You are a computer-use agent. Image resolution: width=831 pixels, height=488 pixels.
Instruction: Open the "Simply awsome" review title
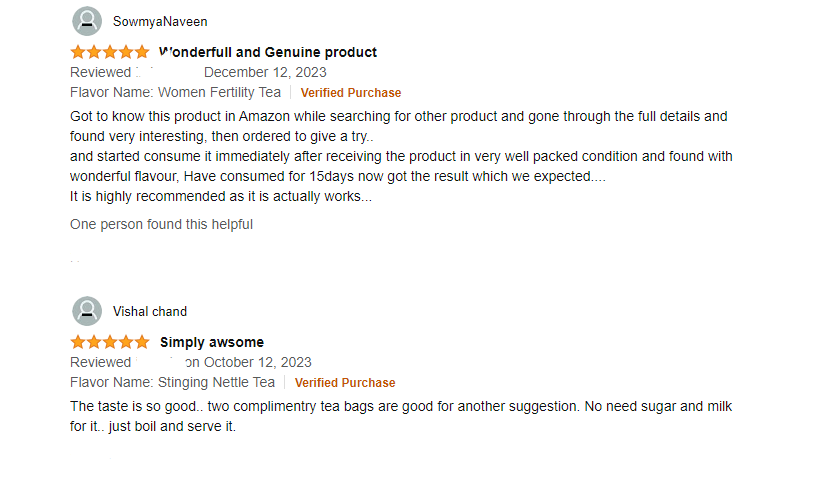212,342
